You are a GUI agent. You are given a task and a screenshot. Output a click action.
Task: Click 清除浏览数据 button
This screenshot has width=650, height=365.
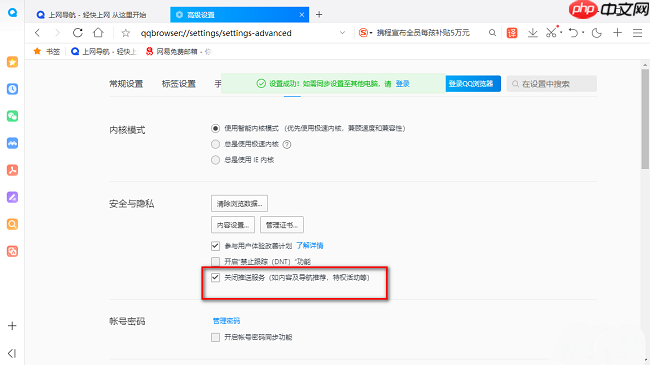coord(239,204)
